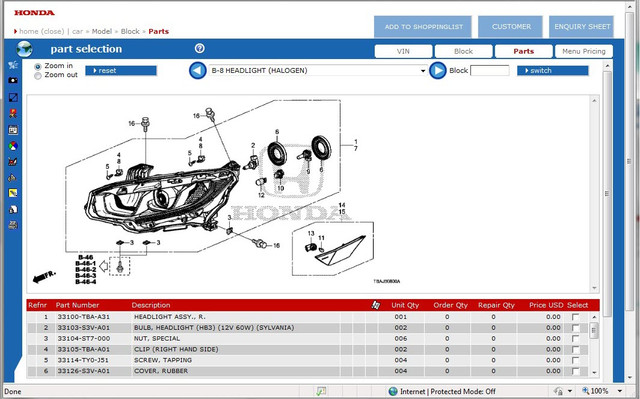The height and width of the screenshot is (399, 640).
Task: Click the status bar checkmark note icon
Action: click(x=321, y=391)
